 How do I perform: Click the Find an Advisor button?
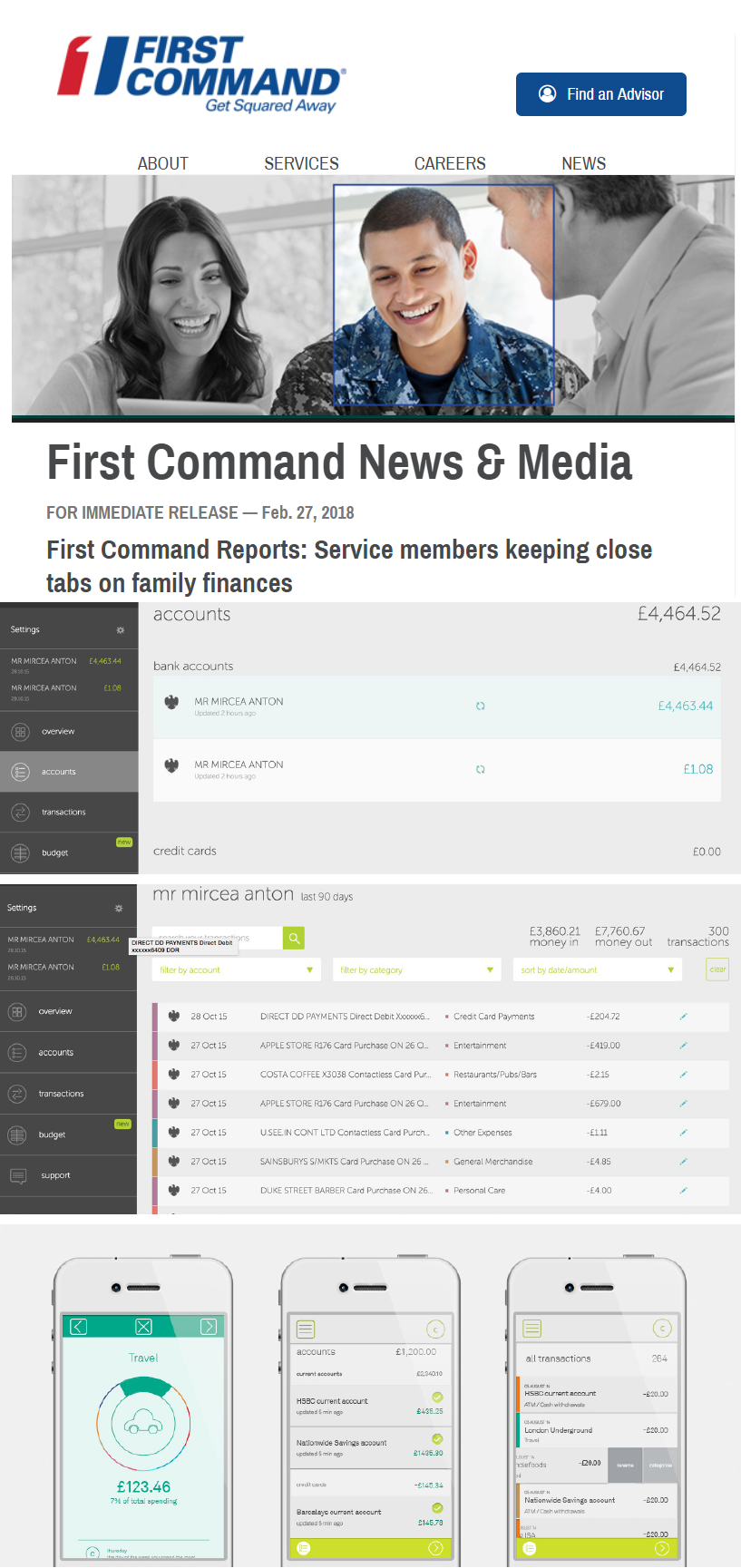pos(600,94)
